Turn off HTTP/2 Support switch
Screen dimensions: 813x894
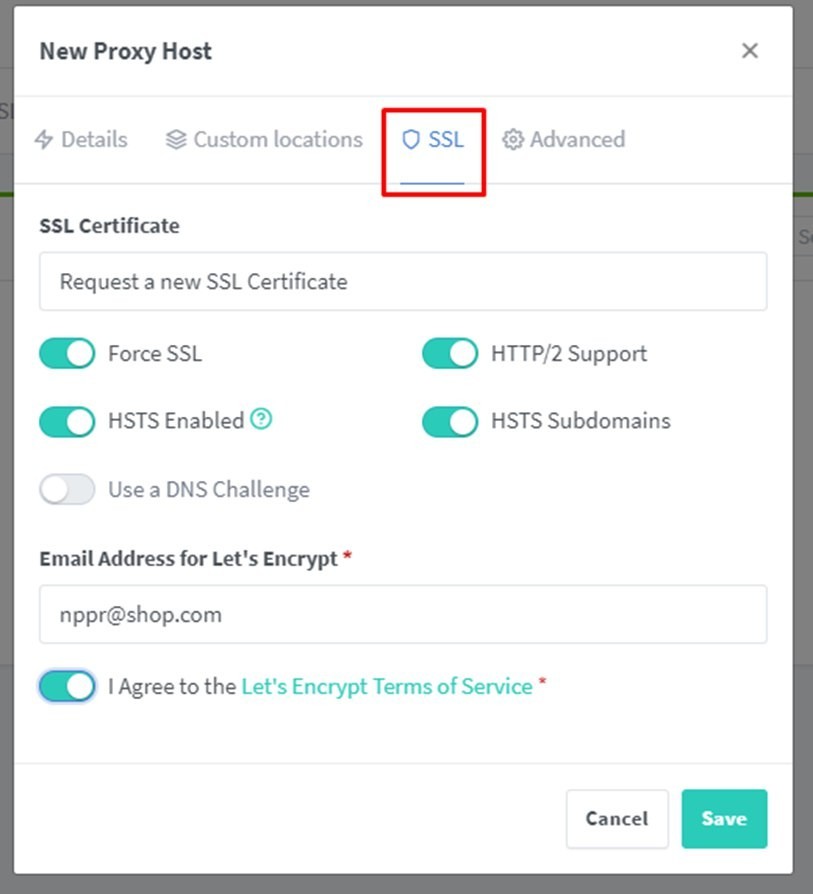[450, 353]
